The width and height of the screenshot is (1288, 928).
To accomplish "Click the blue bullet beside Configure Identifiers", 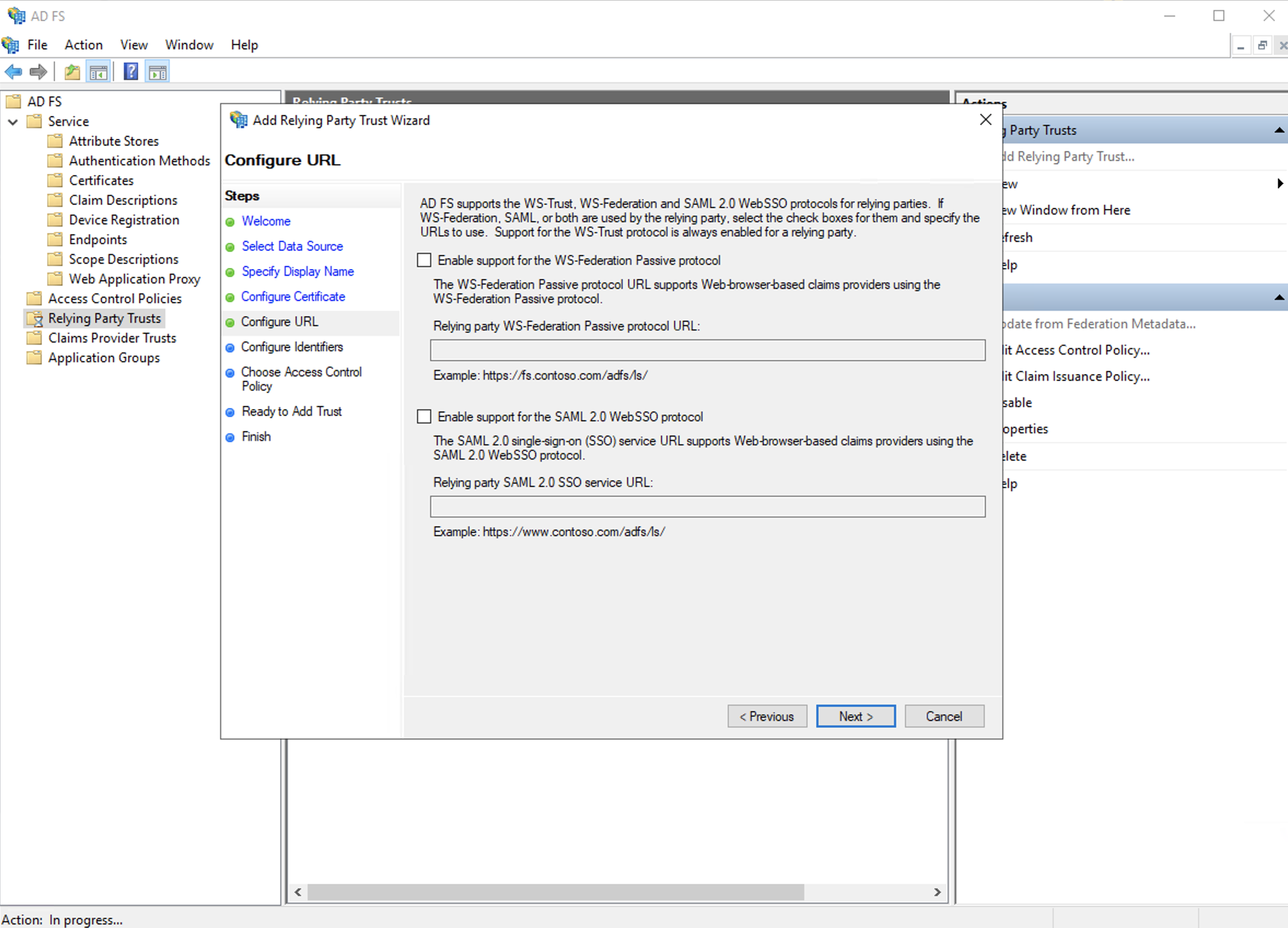I will [x=230, y=347].
